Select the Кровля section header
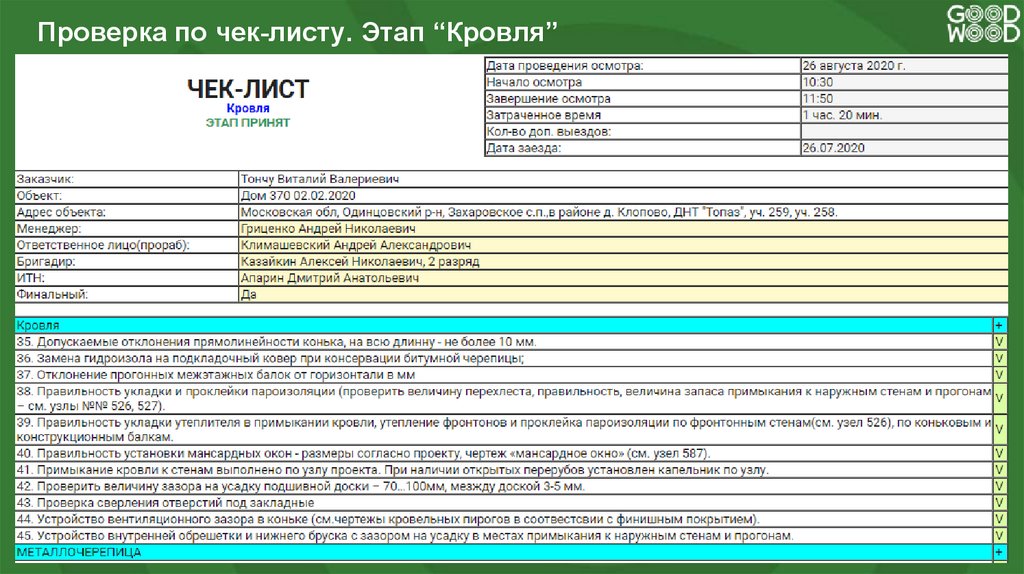 [504, 325]
